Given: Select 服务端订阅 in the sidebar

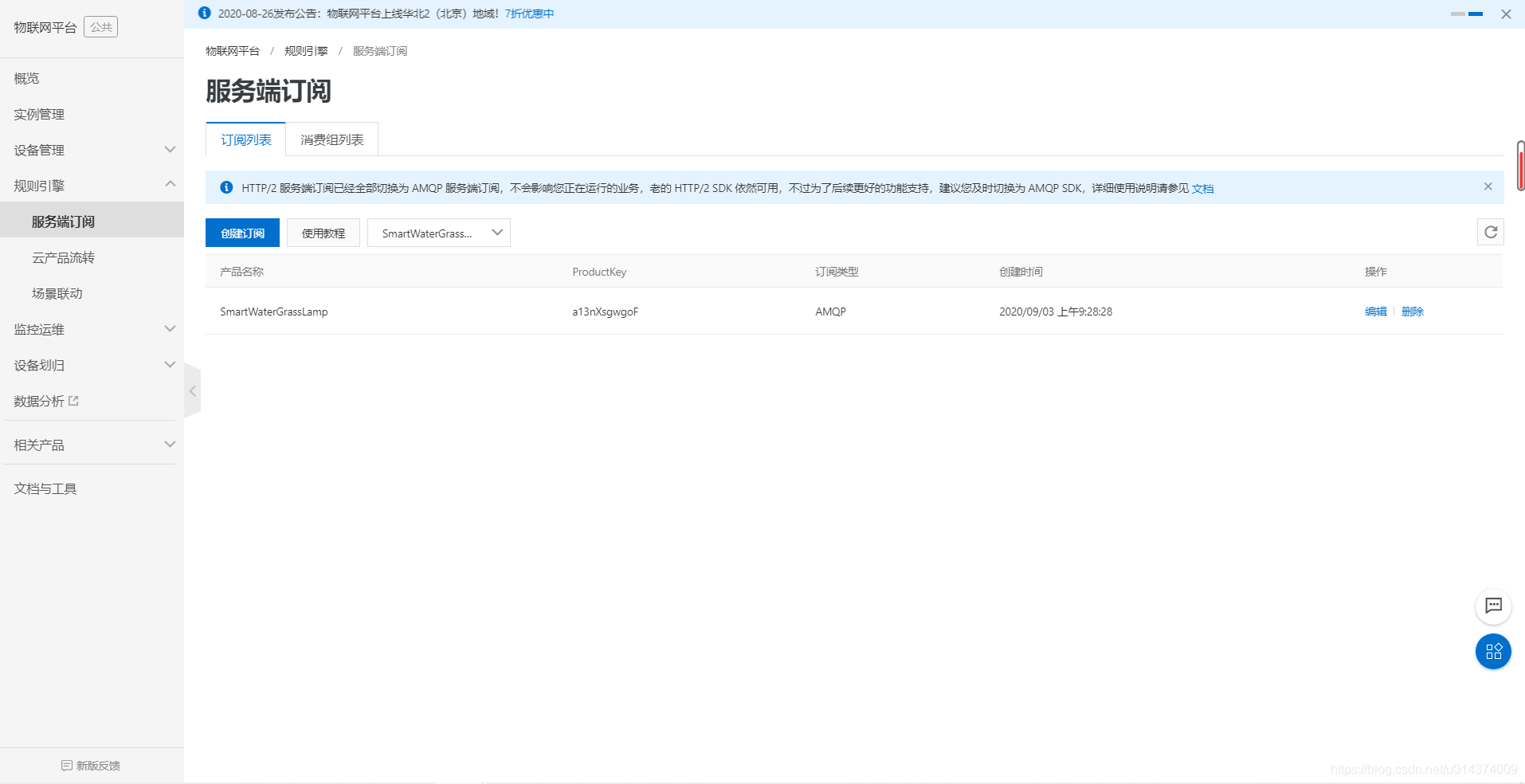Looking at the screenshot, I should (92, 221).
